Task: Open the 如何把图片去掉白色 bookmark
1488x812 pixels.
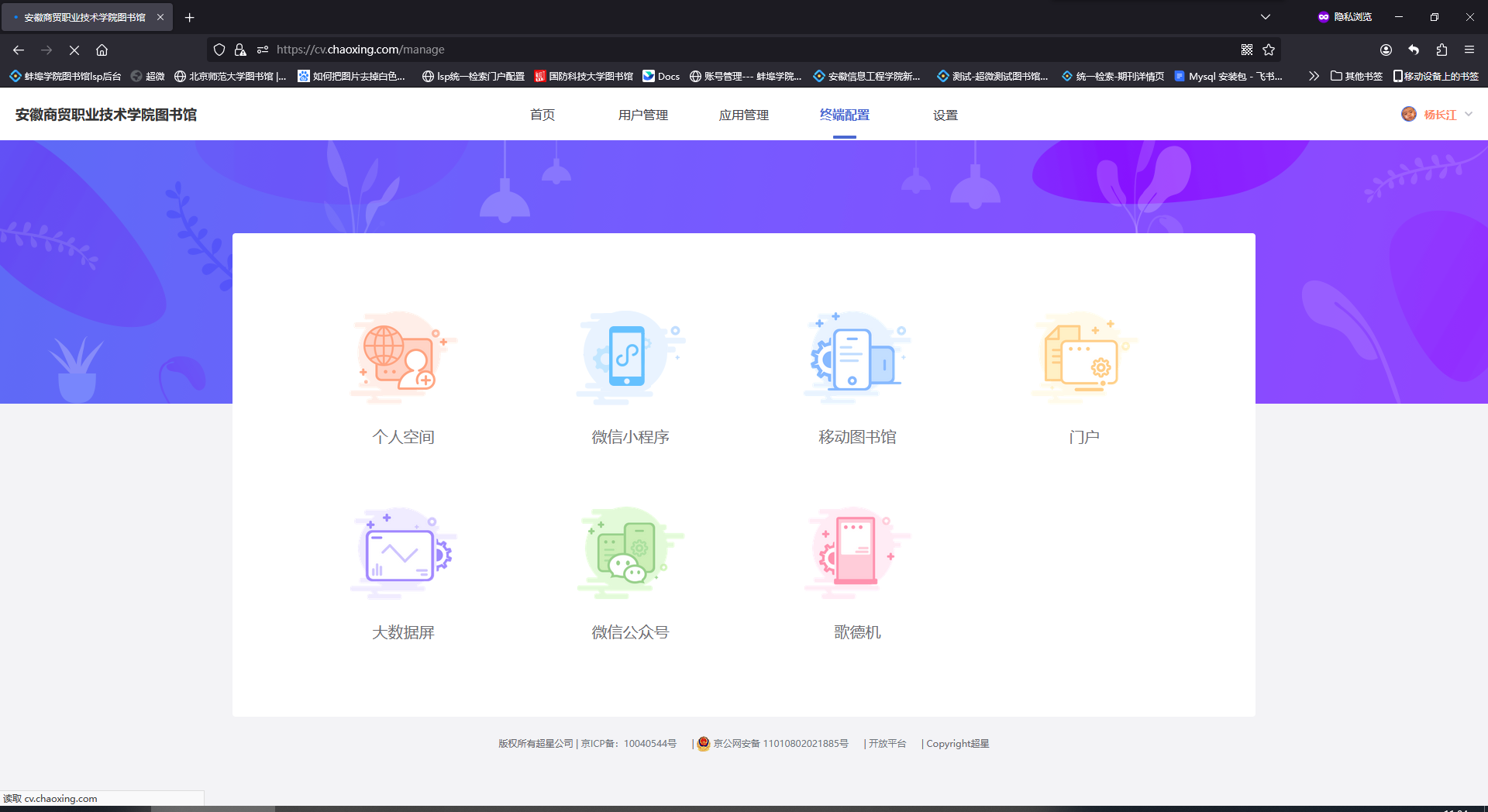Action: pyautogui.click(x=352, y=76)
